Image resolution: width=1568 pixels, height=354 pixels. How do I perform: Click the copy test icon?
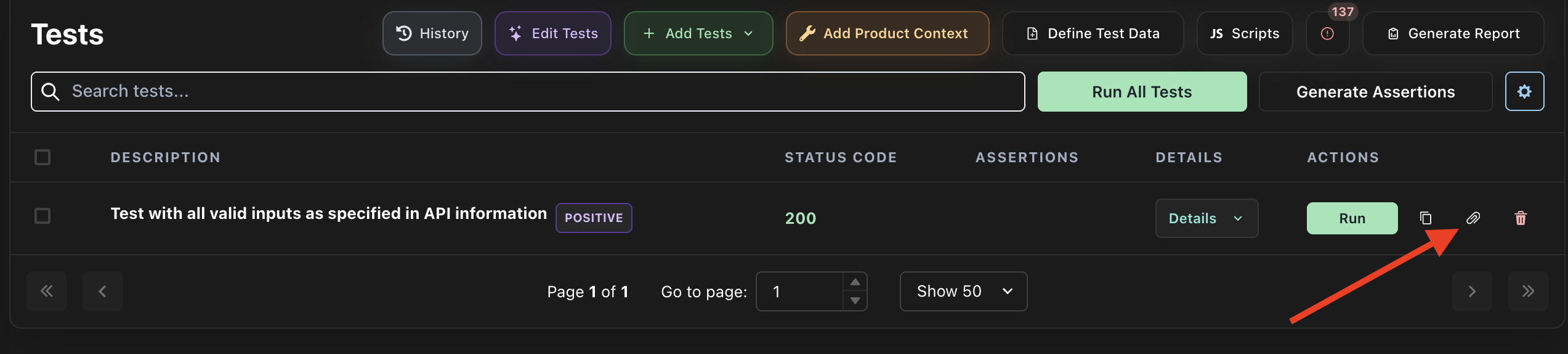point(1426,218)
